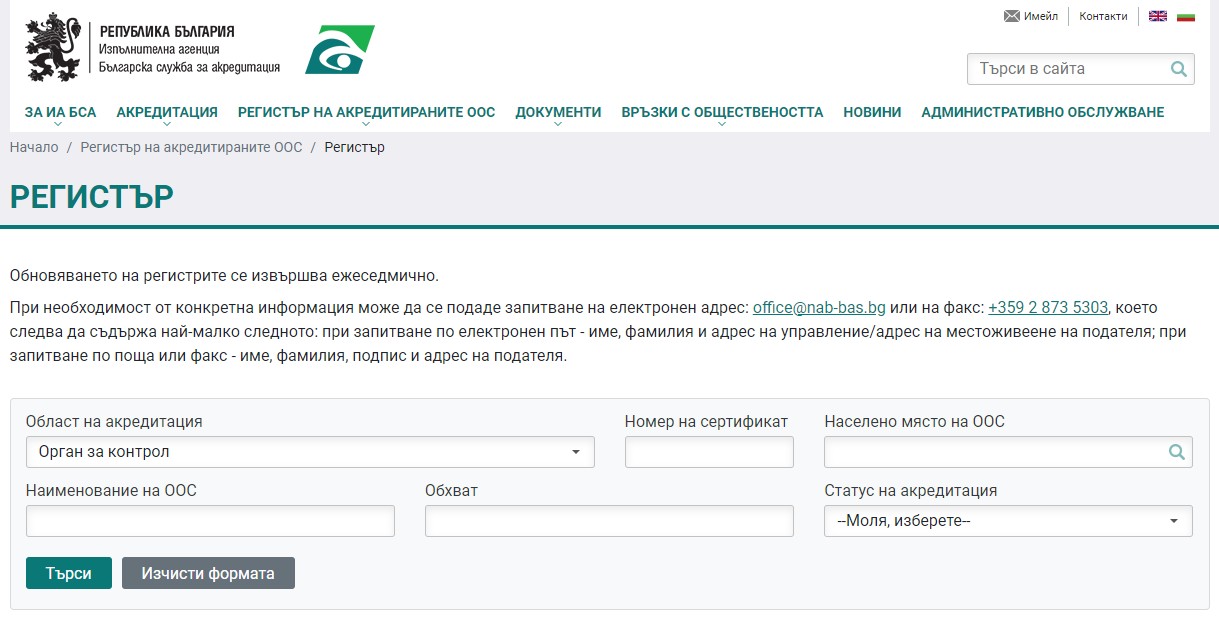
Task: Open the ДОКУМЕНТИ menu
Action: 558,112
